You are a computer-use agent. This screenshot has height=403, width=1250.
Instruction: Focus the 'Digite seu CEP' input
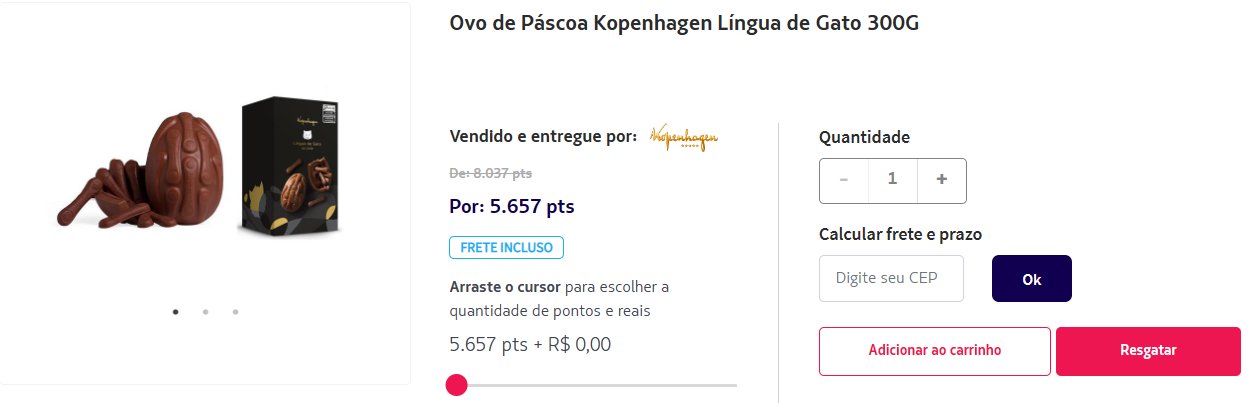tap(891, 278)
